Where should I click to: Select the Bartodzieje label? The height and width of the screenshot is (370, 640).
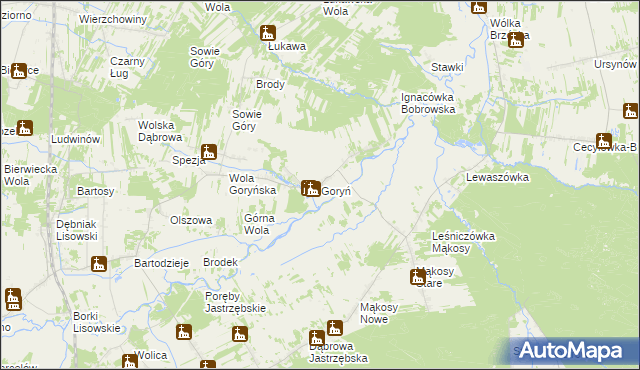pos(162,263)
